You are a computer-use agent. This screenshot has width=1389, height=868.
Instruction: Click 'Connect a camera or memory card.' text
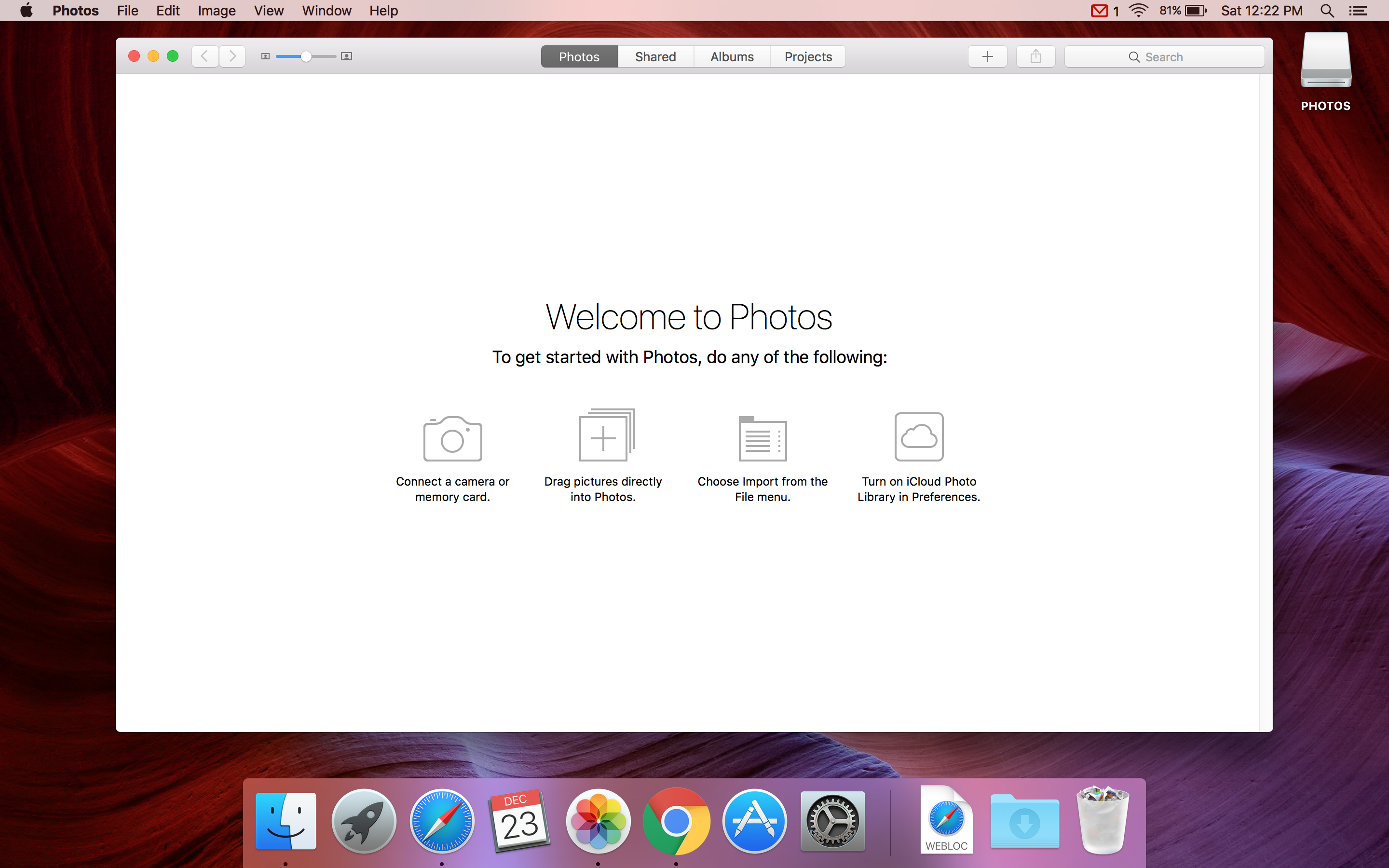point(452,489)
